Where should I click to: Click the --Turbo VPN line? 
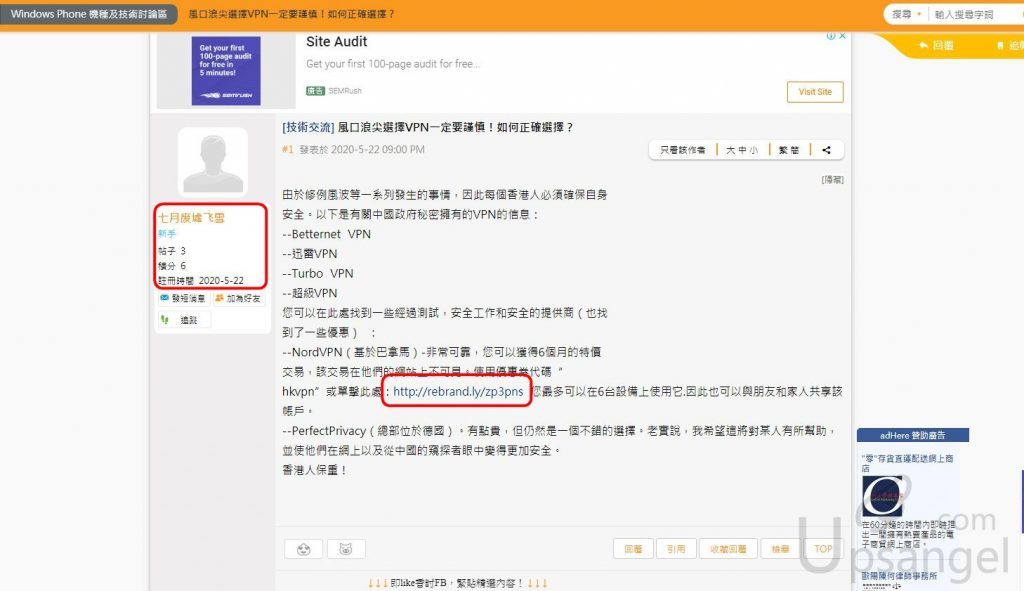click(x=317, y=274)
